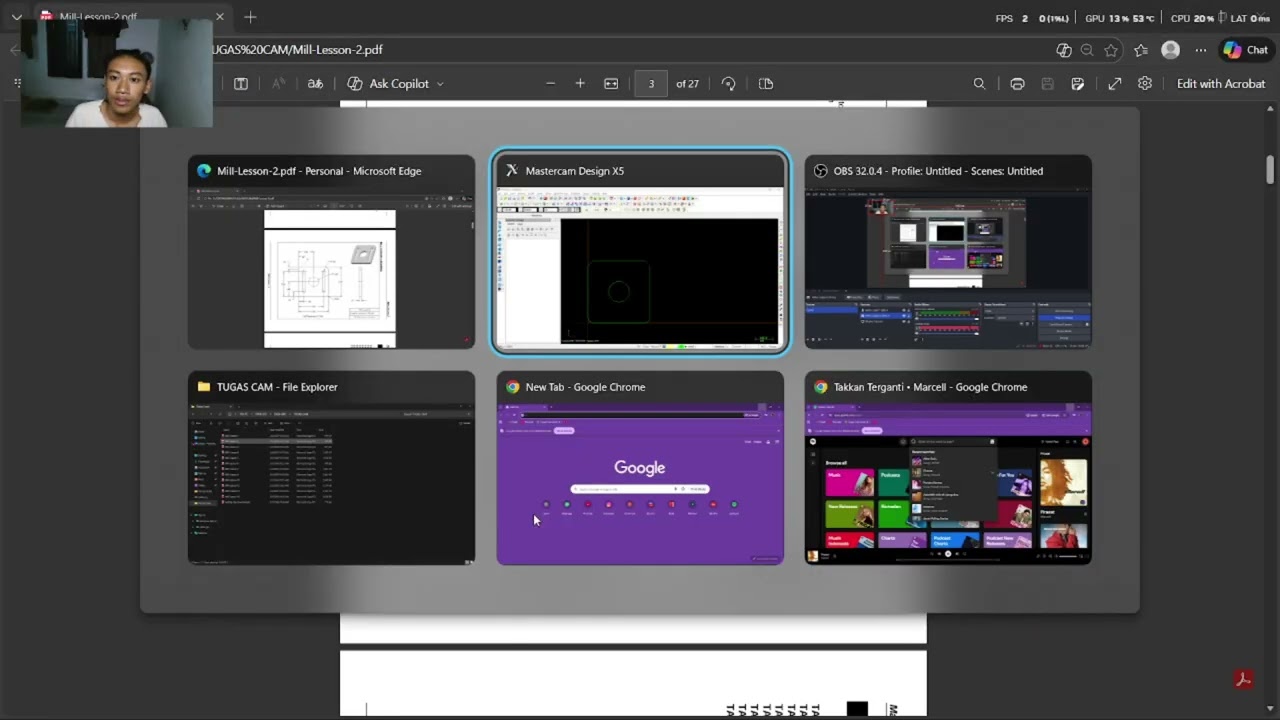Viewport: 1280px width, 720px height.
Task: Open a new Edge tab
Action: point(250,17)
